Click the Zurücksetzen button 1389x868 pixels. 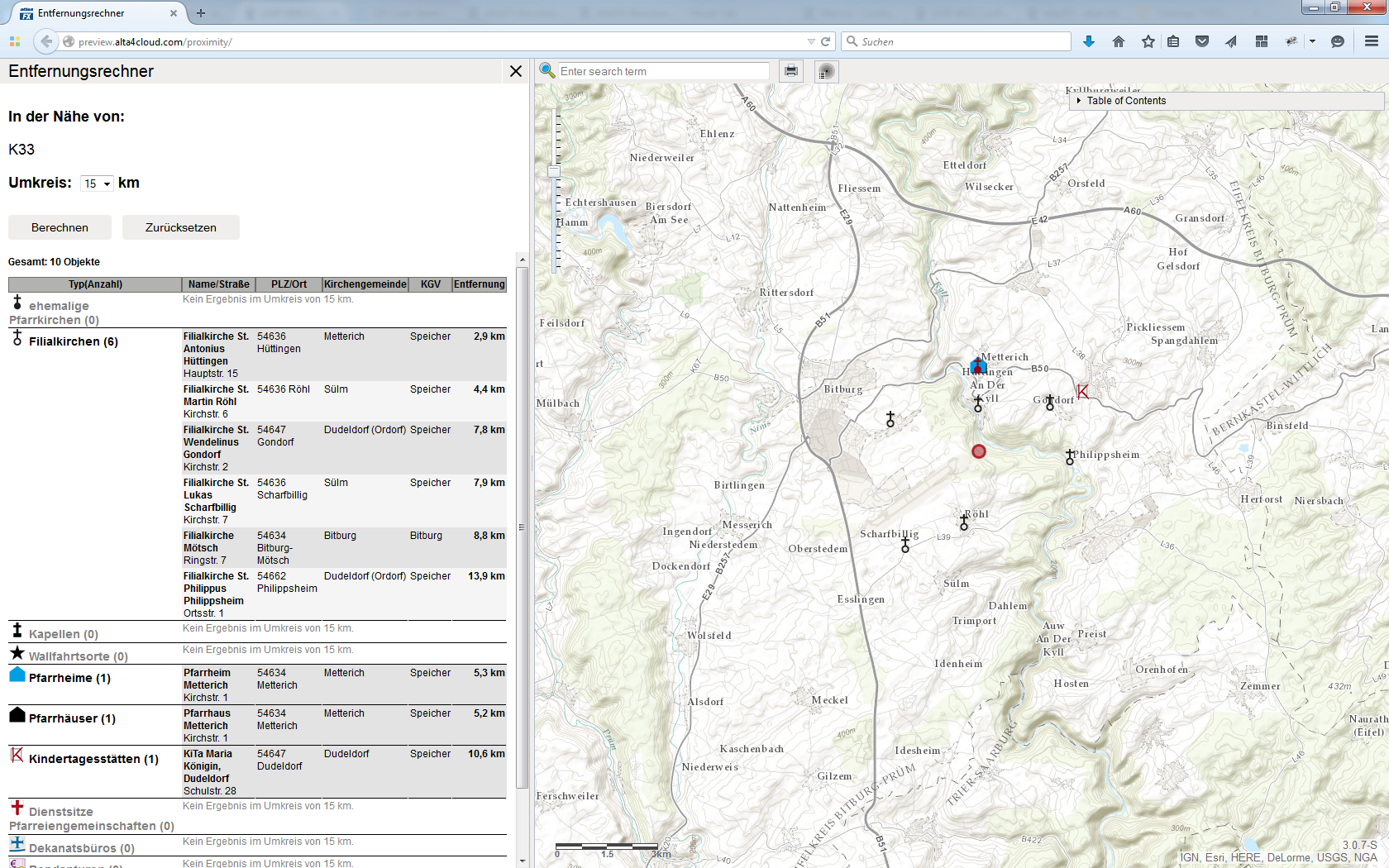coord(181,227)
